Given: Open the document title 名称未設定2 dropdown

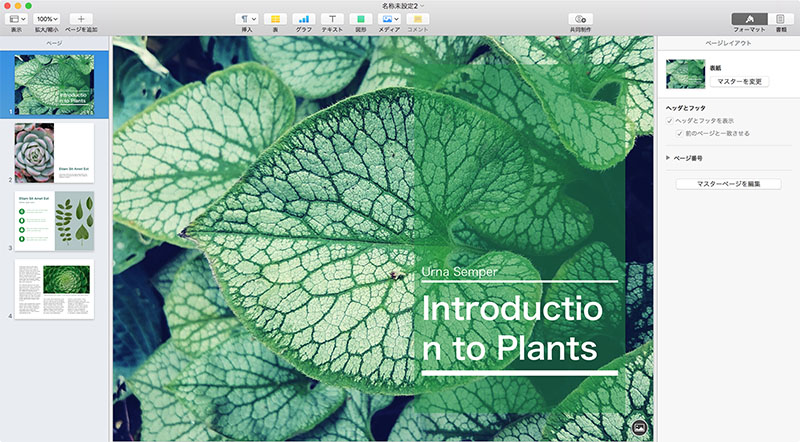Looking at the screenshot, I should [x=403, y=6].
